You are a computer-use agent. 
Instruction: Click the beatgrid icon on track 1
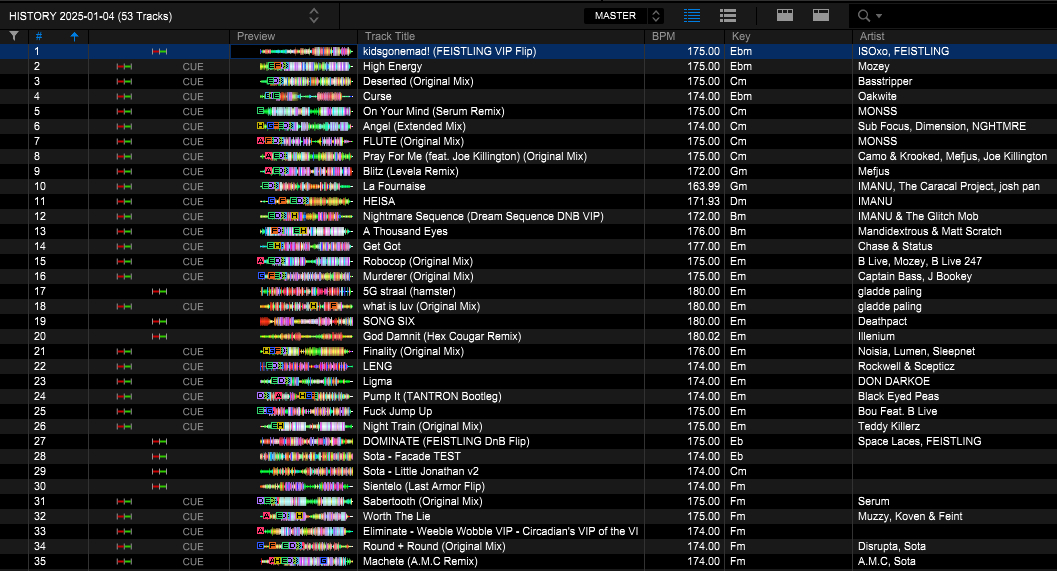159,51
